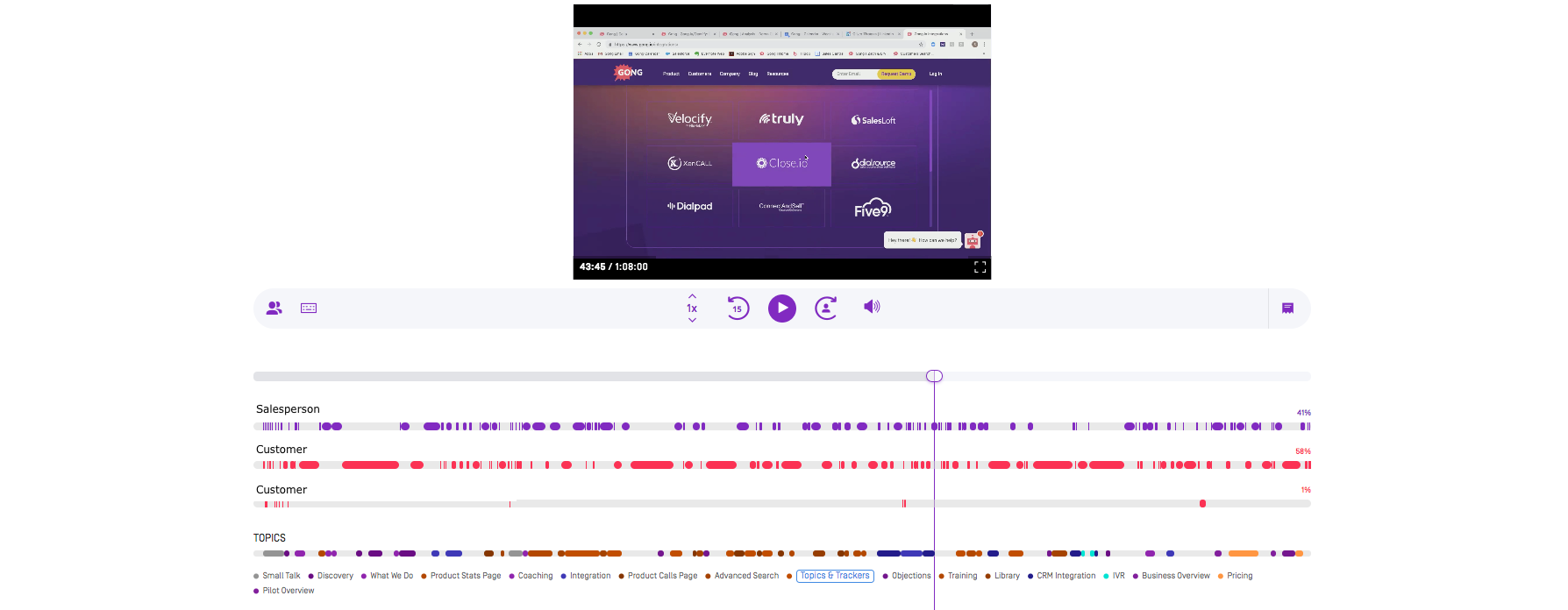The image size is (1568, 610).
Task: Open the call participants panel icon
Action: (274, 309)
